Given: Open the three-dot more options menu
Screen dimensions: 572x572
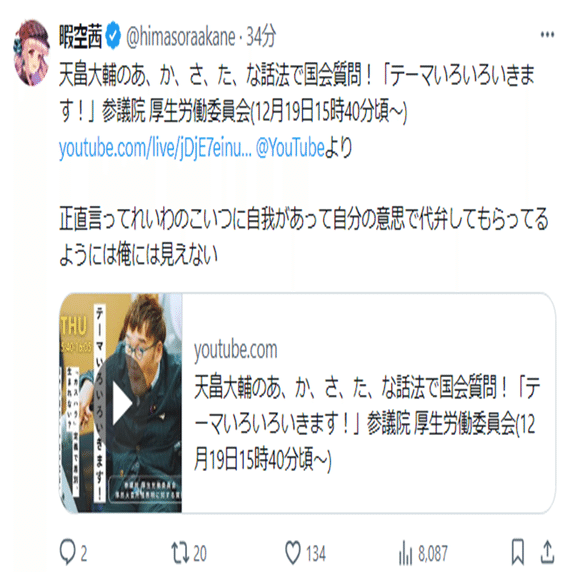Looking at the screenshot, I should pos(547,35).
